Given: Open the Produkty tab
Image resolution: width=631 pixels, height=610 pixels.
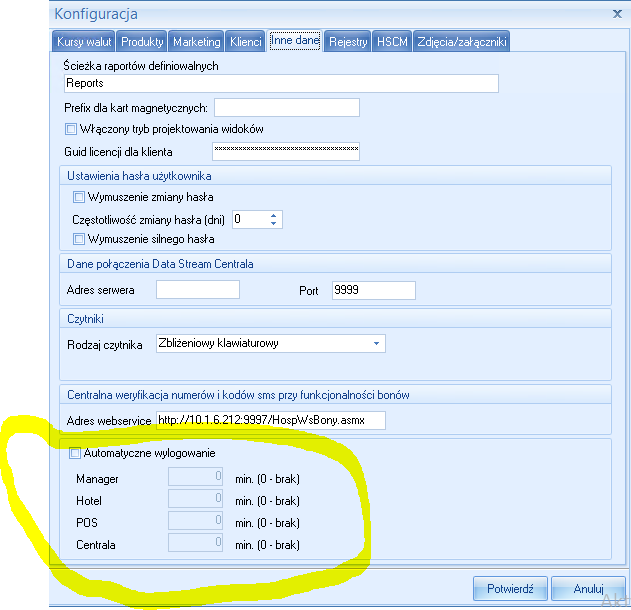Looking at the screenshot, I should click(x=142, y=41).
